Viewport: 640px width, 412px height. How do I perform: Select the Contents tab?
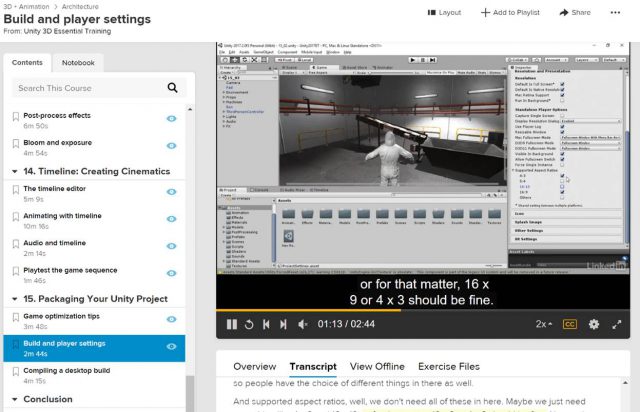(27, 62)
